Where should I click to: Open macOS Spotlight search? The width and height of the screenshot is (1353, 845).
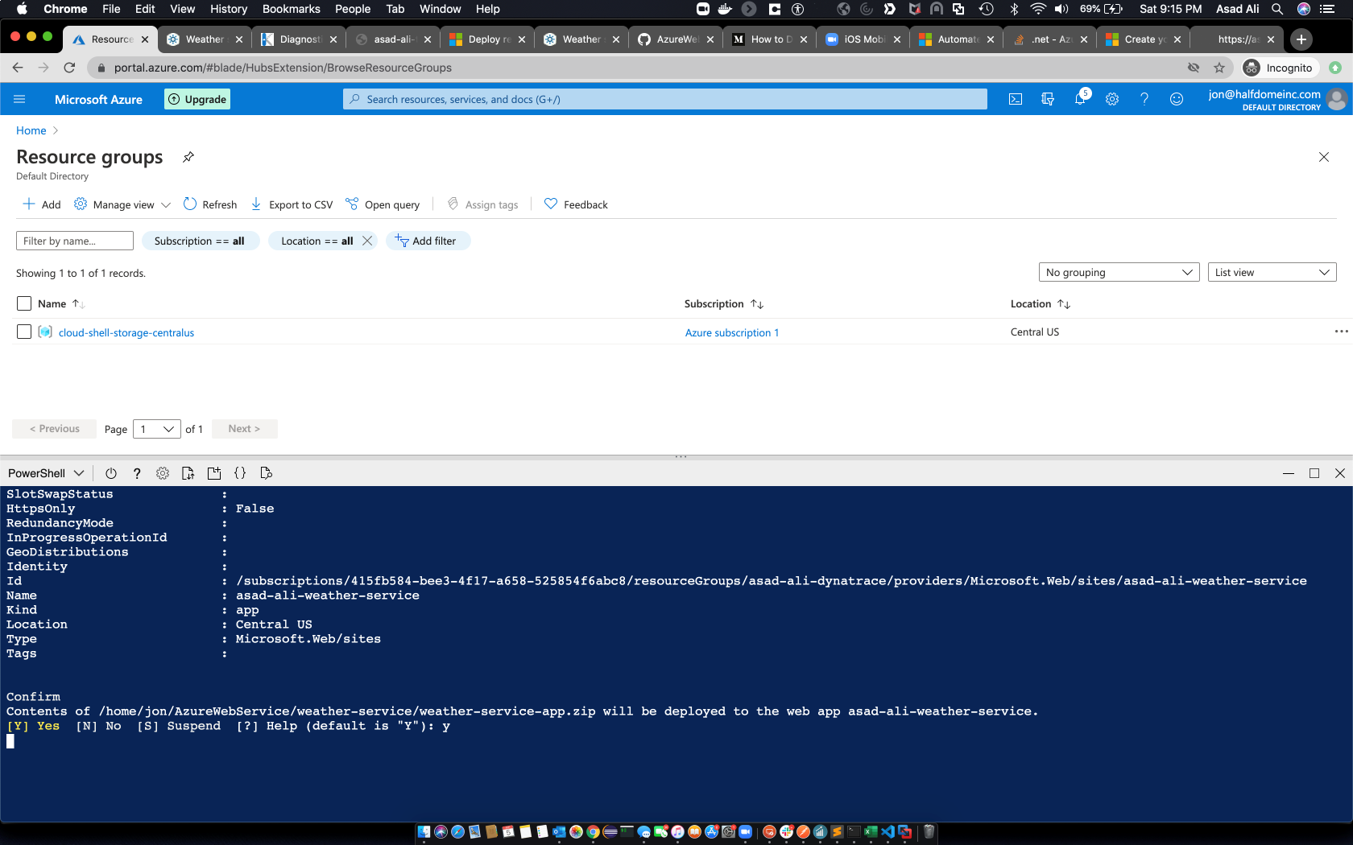[1277, 9]
